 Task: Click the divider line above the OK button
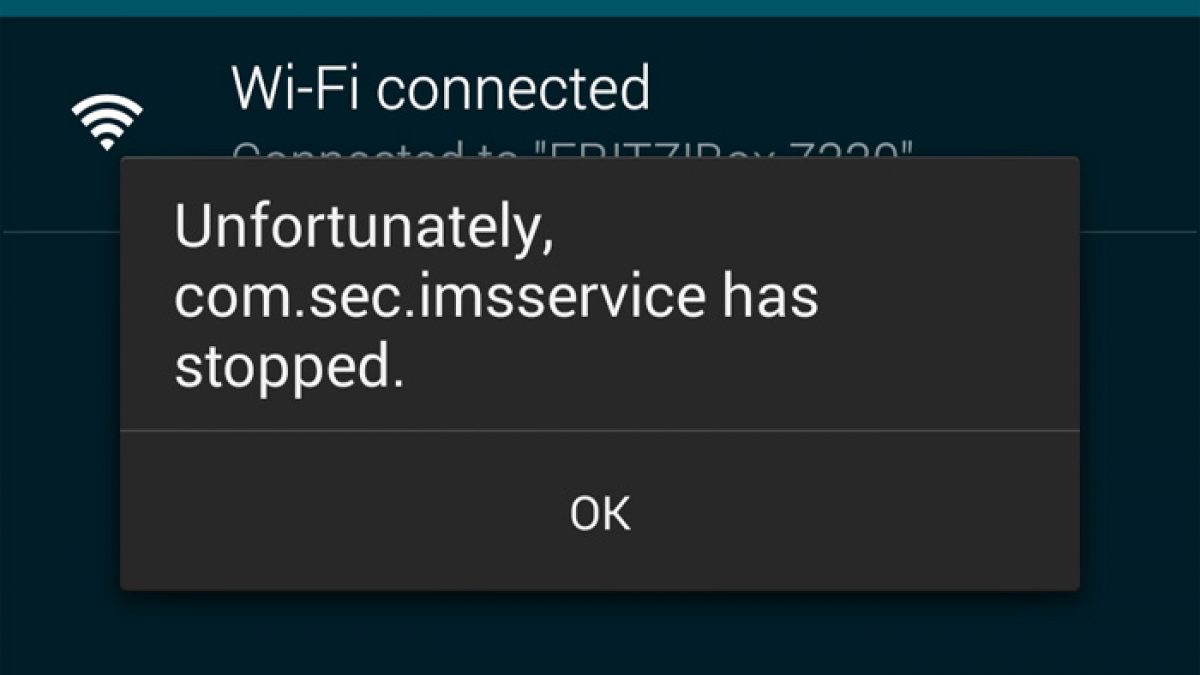(600, 431)
